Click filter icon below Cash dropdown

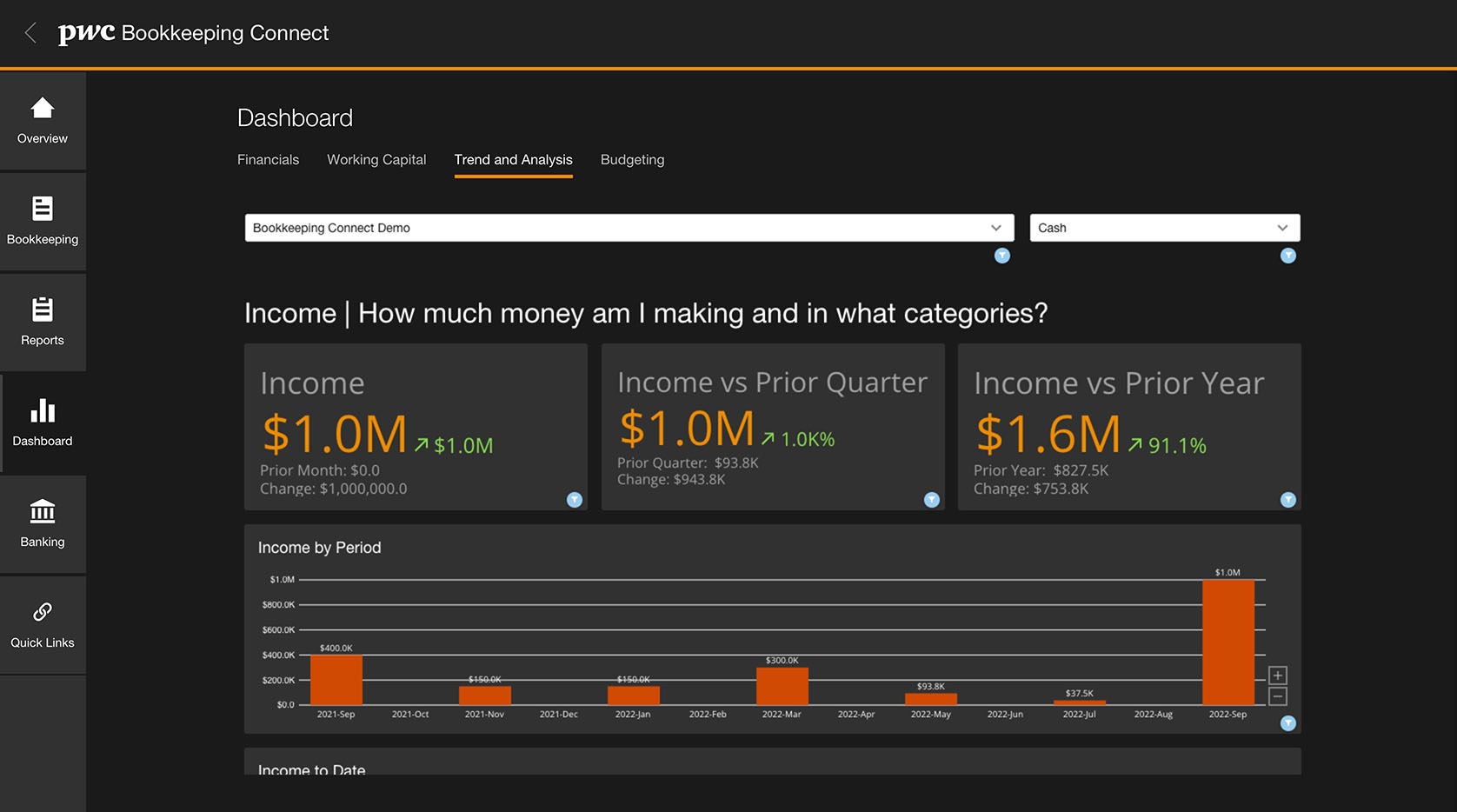tap(1288, 256)
